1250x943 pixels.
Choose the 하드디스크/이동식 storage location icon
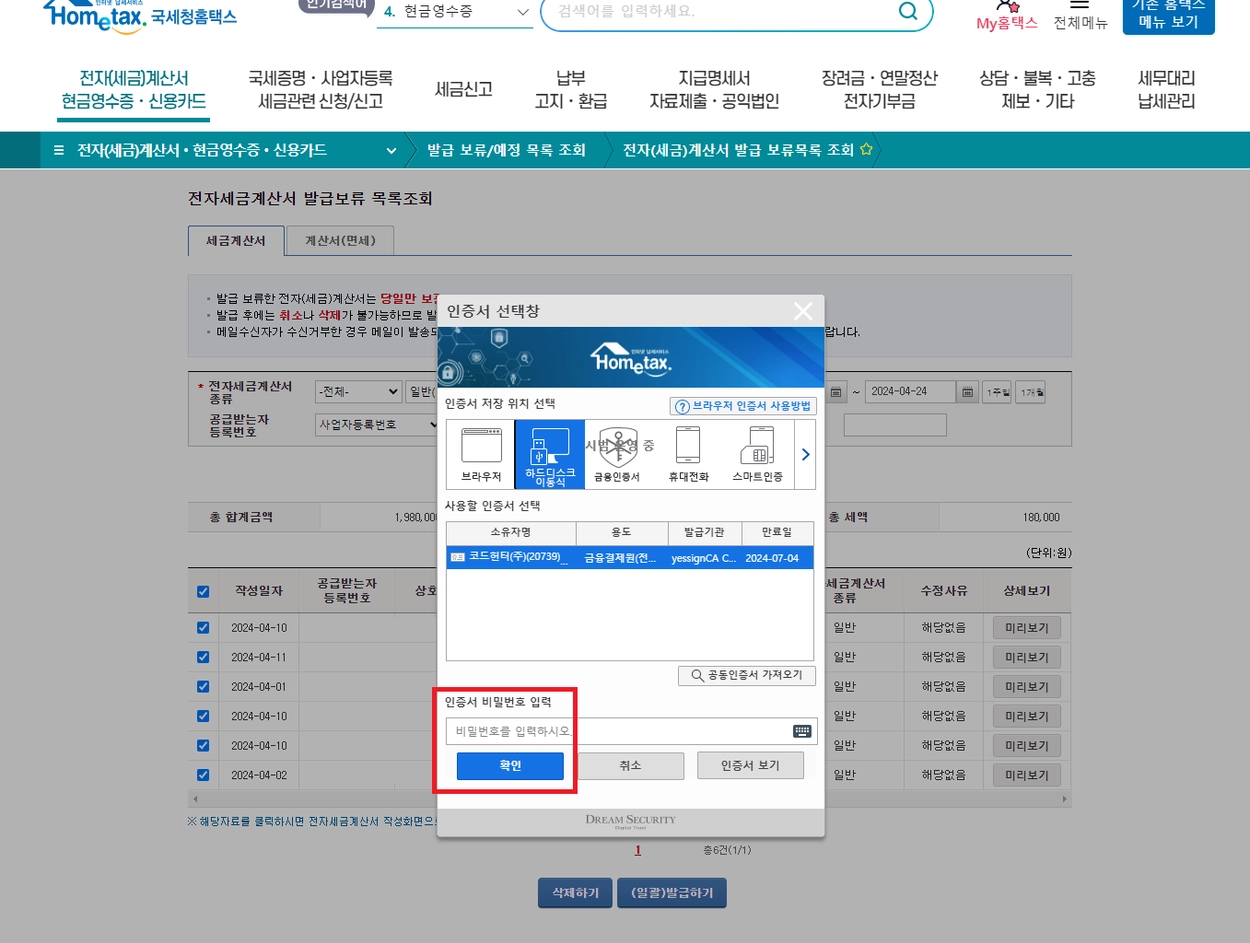tap(549, 452)
